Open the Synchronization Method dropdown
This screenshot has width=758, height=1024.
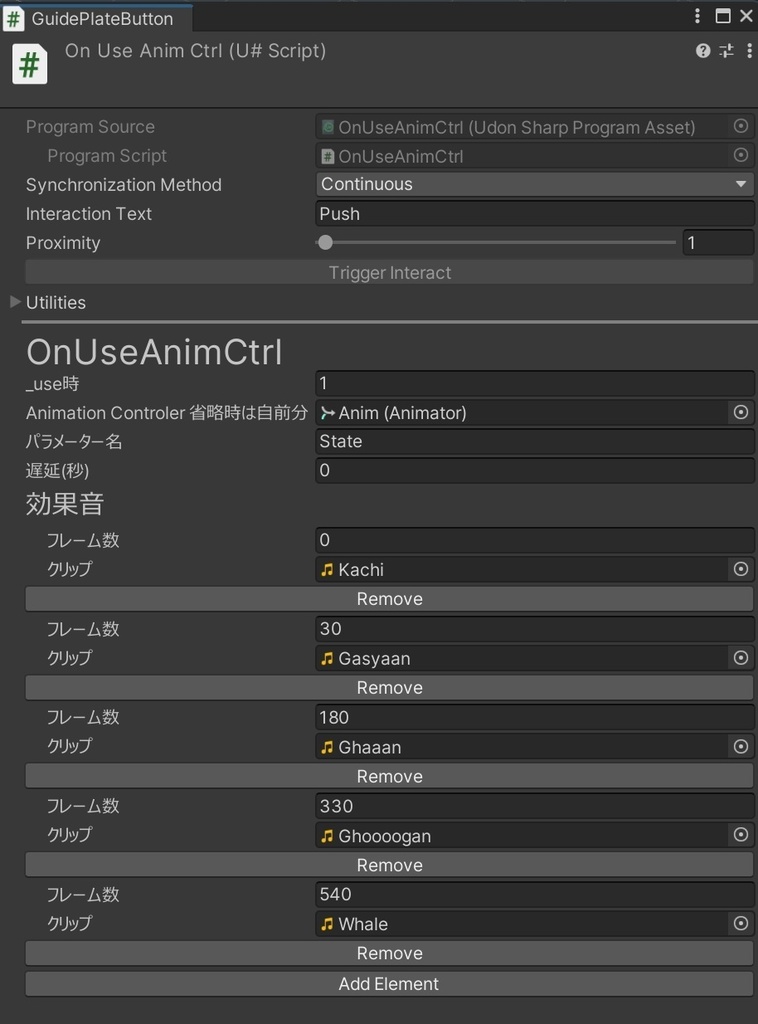point(535,184)
